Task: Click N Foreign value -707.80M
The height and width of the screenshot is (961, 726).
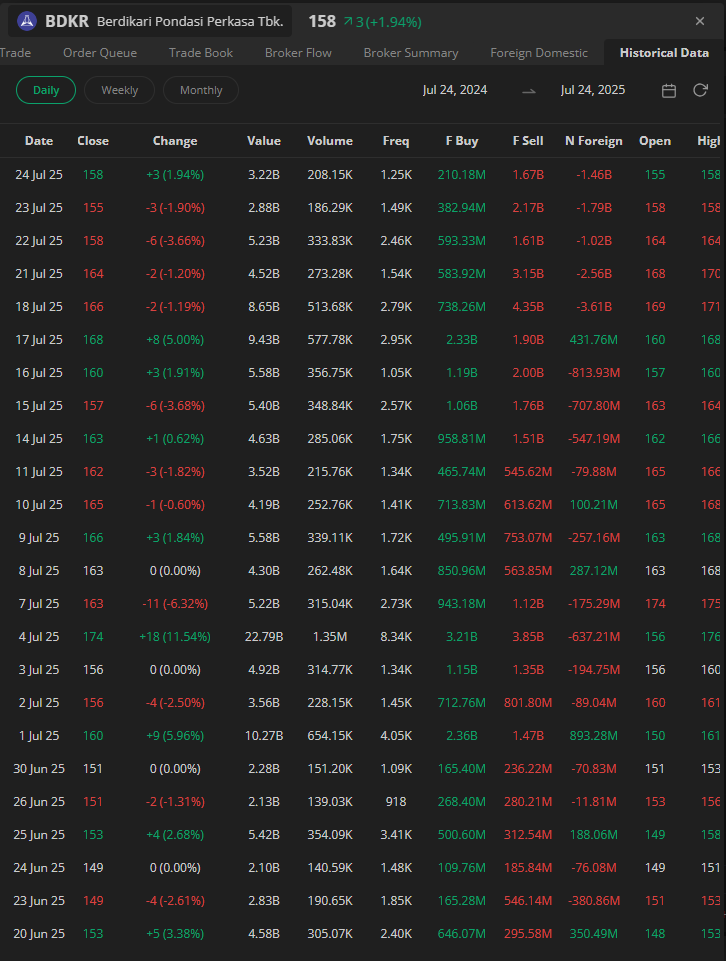Action: tap(594, 406)
